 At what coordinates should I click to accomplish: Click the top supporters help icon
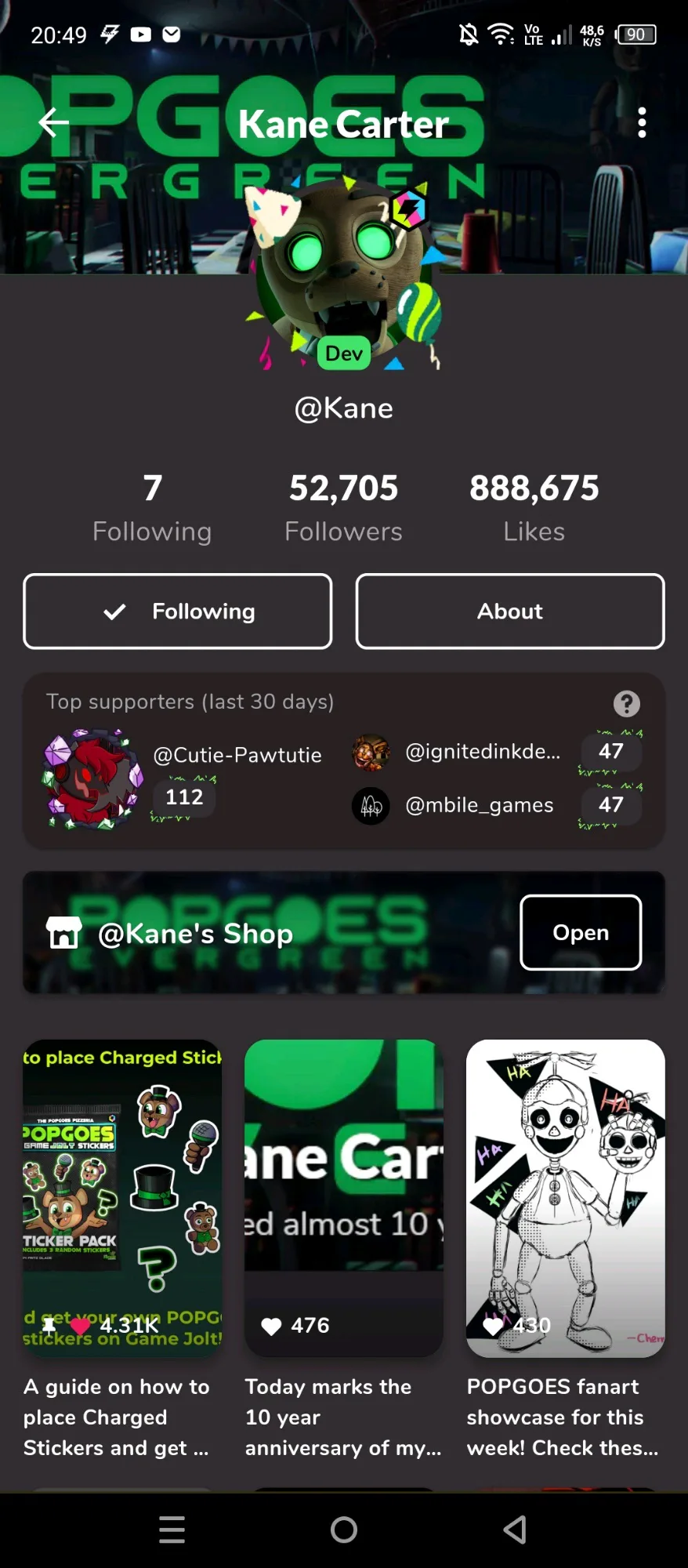point(626,703)
